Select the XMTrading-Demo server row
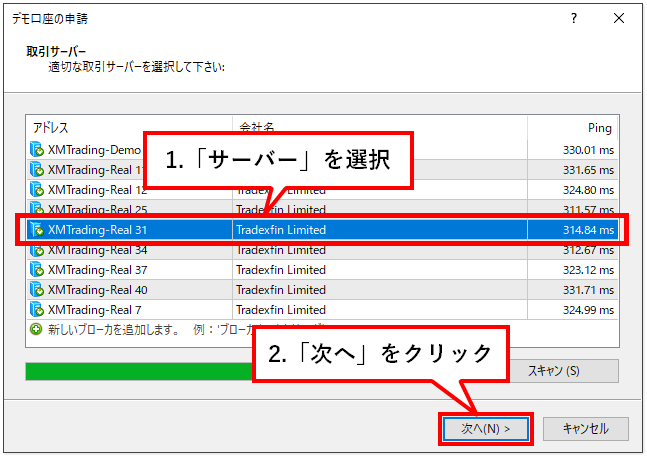The height and width of the screenshot is (457, 647). pyautogui.click(x=322, y=150)
